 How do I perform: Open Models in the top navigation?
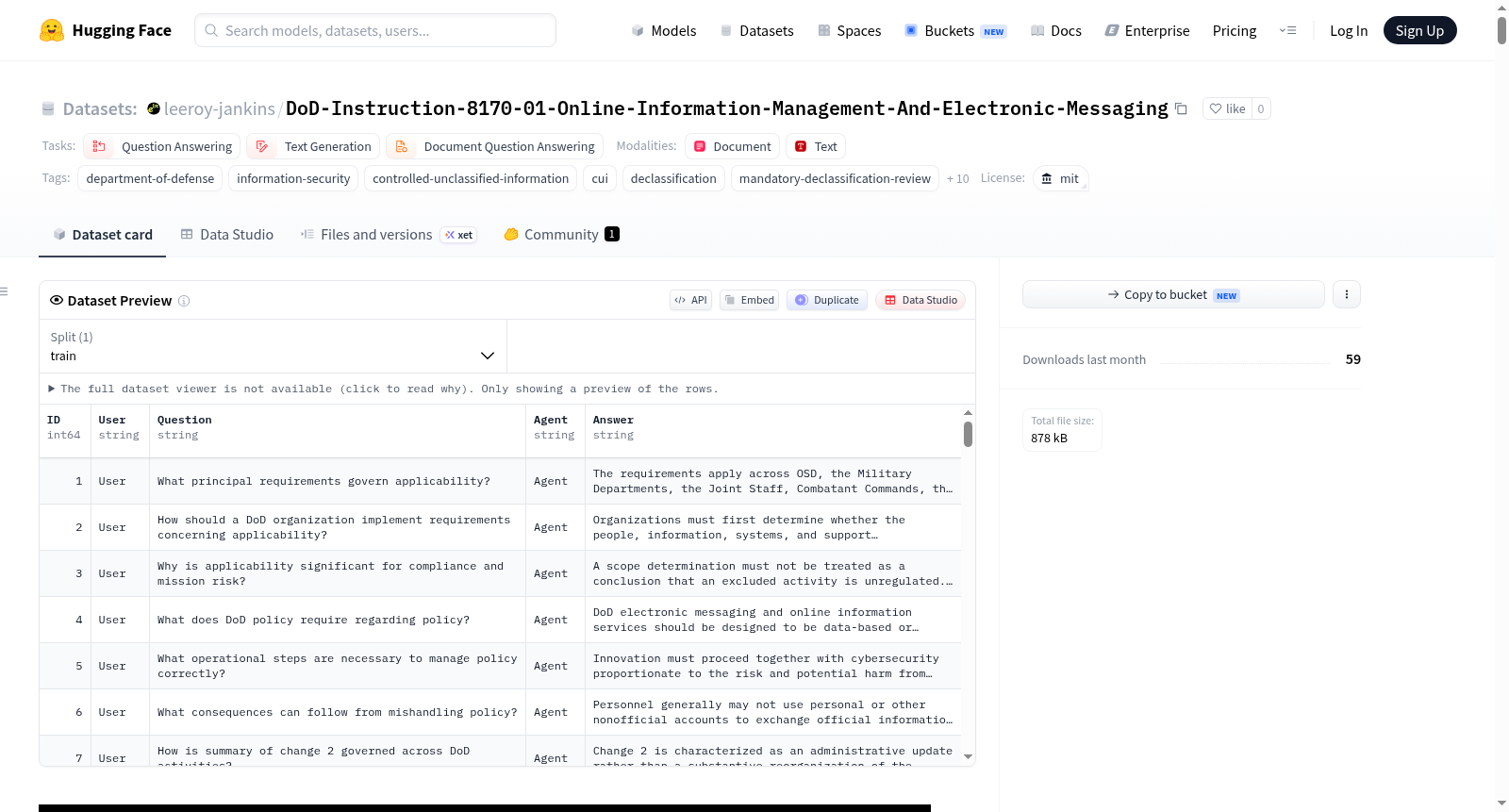664,30
